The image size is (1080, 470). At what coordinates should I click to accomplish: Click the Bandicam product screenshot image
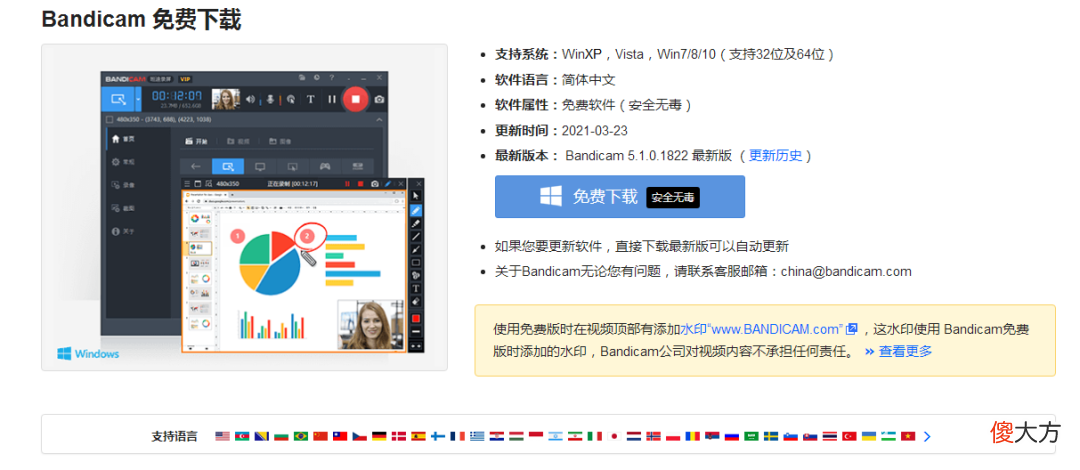point(245,207)
